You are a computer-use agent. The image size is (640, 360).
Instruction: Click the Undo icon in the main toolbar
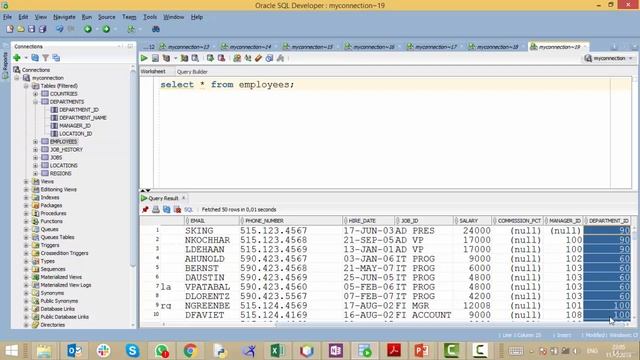point(60,29)
